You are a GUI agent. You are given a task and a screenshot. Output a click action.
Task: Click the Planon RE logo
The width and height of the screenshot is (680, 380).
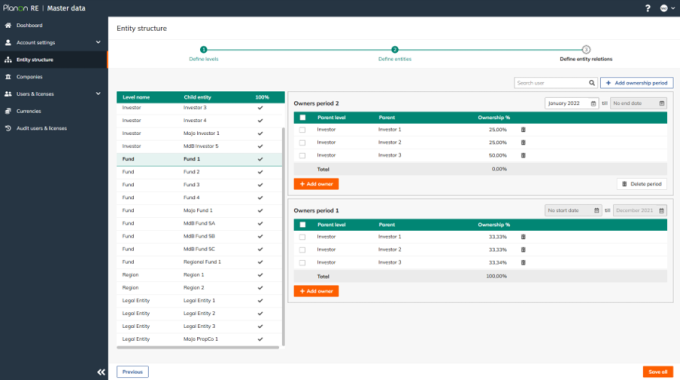pyautogui.click(x=21, y=8)
